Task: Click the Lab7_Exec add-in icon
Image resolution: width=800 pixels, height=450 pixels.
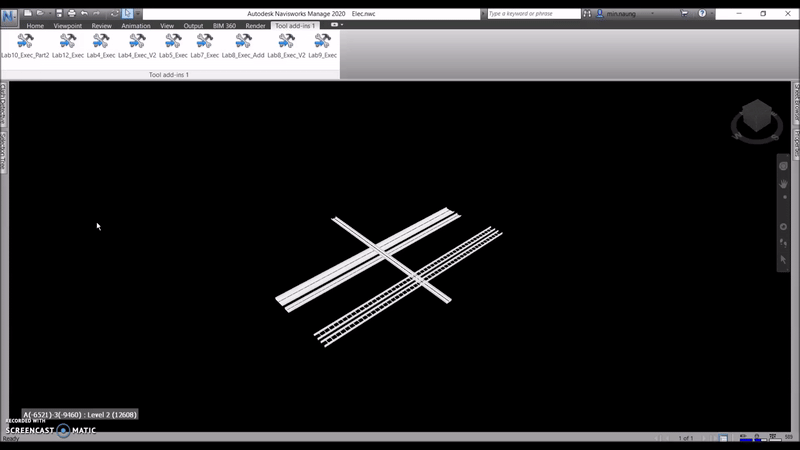Action: pyautogui.click(x=204, y=44)
